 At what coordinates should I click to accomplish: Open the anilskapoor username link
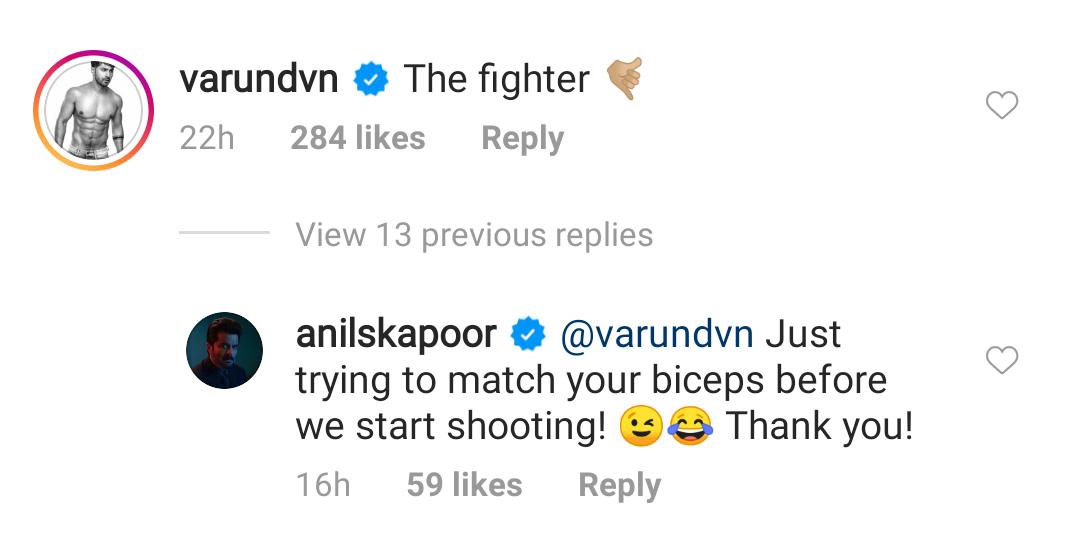click(396, 334)
